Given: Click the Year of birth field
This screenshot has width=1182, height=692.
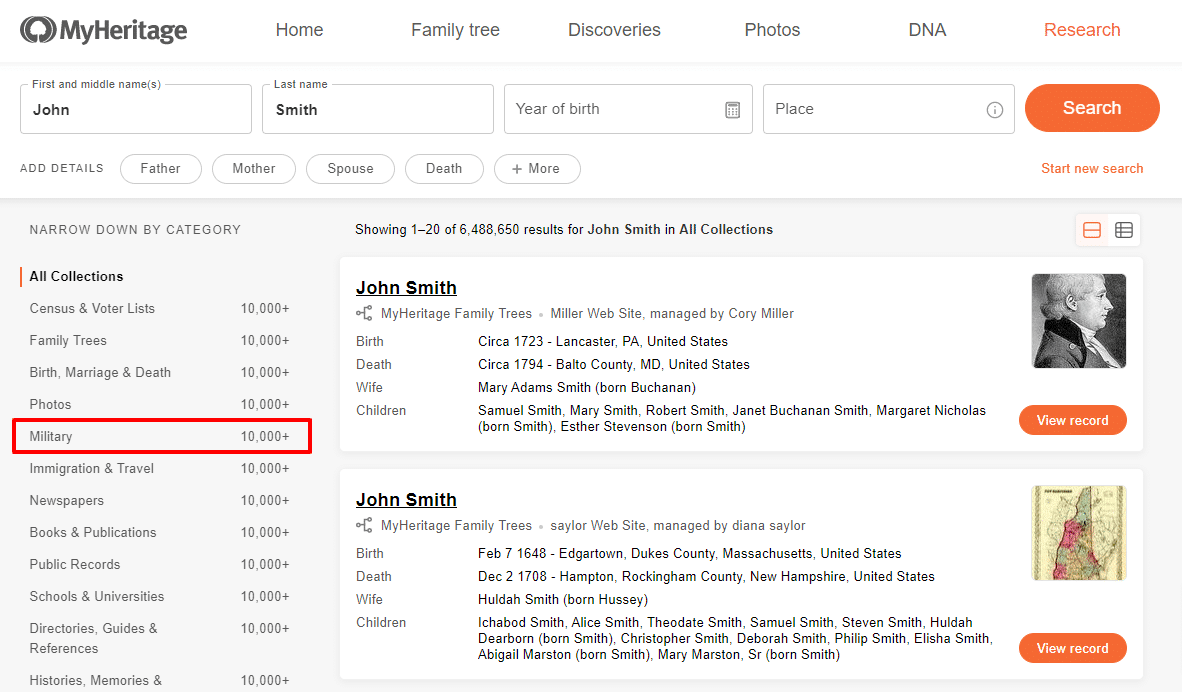Looking at the screenshot, I should (x=628, y=109).
